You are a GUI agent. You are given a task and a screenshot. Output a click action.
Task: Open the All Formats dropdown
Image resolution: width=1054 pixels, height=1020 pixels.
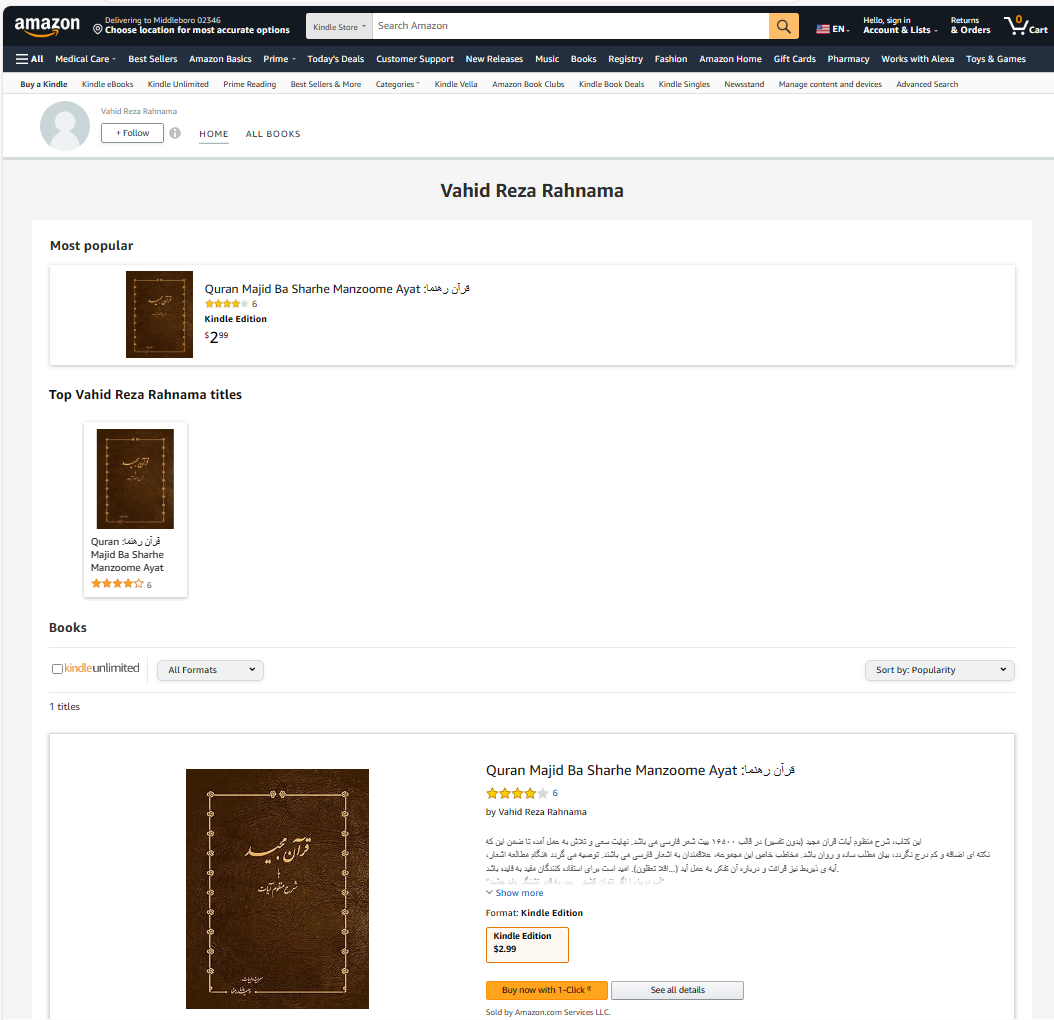(210, 670)
